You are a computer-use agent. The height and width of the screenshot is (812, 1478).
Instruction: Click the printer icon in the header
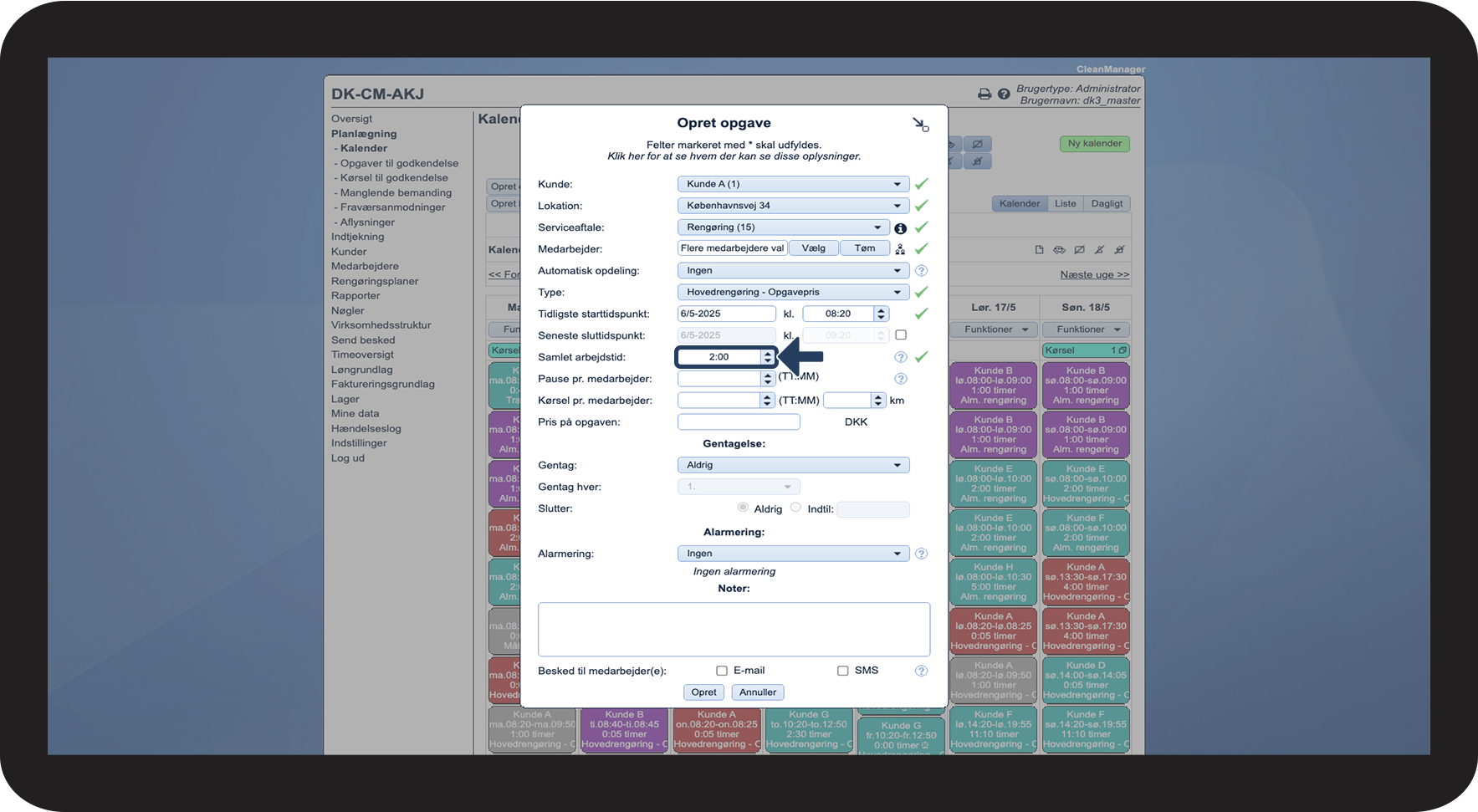coord(984,94)
